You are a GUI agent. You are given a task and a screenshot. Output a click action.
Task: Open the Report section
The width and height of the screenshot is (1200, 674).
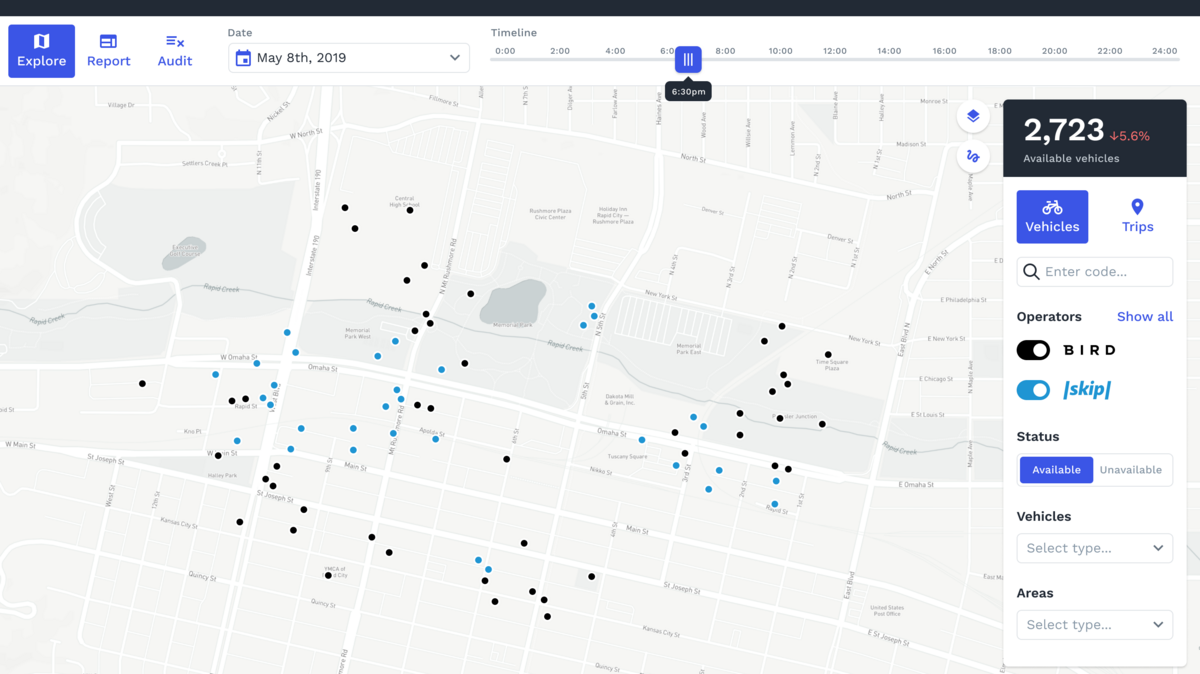pos(108,50)
